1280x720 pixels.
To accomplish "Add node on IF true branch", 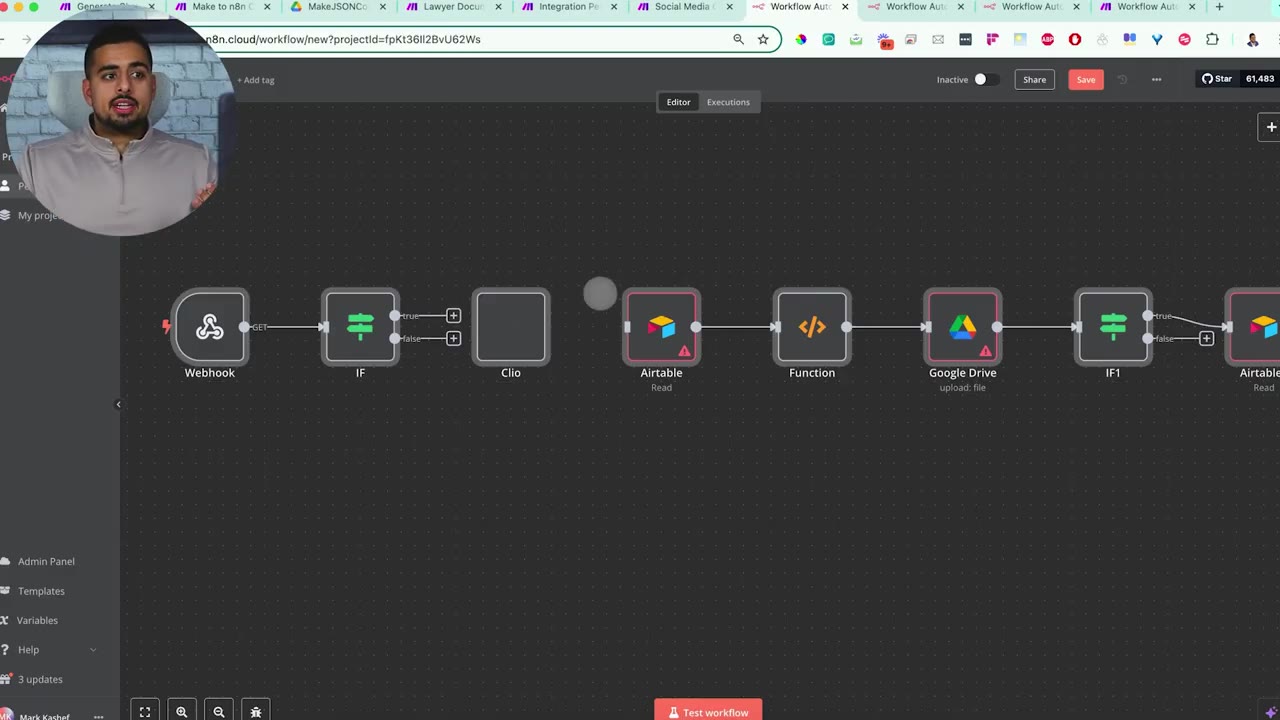I will 453,315.
